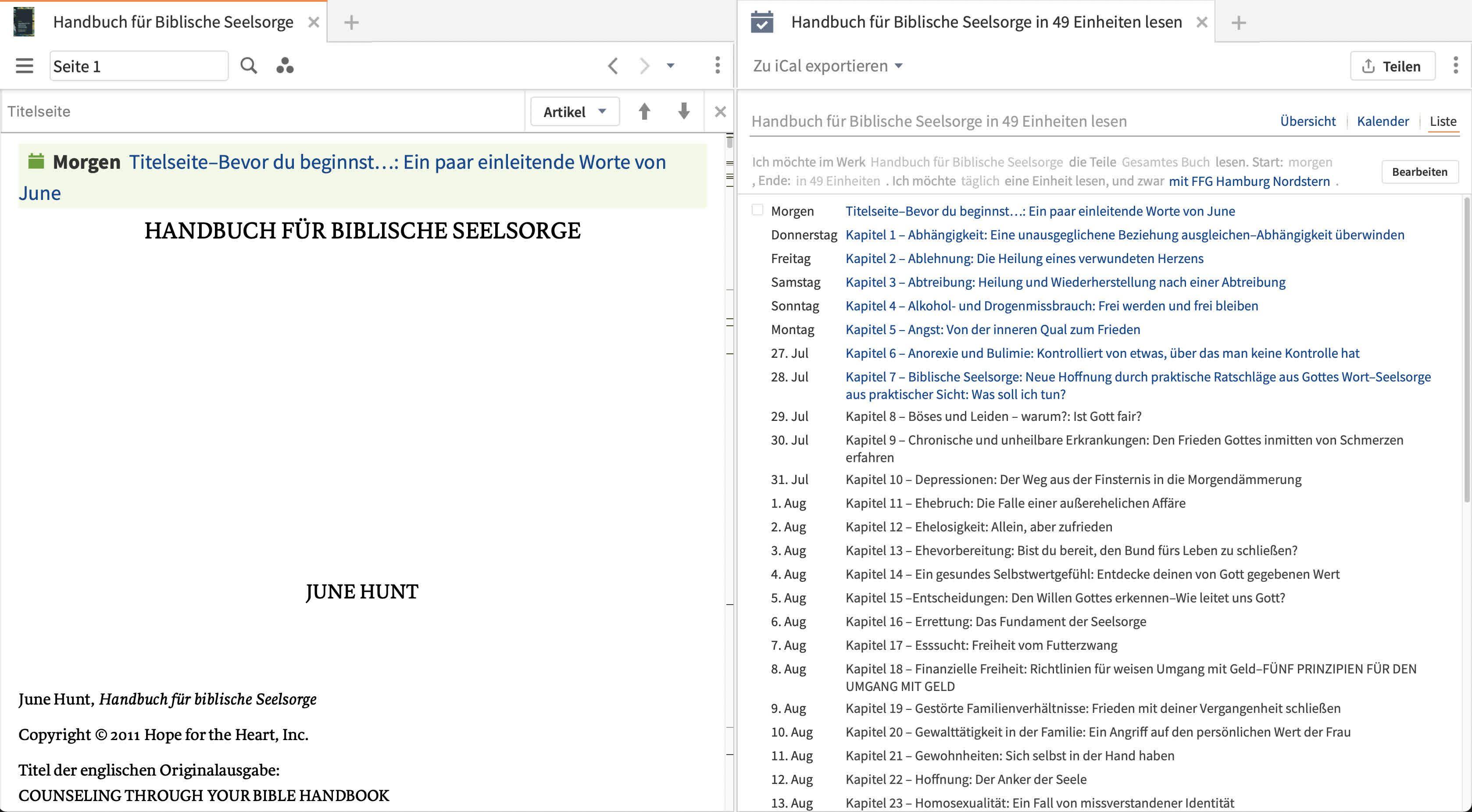The height and width of the screenshot is (812, 1472).
Task: Open the reading plan kebab menu
Action: pyautogui.click(x=1455, y=65)
